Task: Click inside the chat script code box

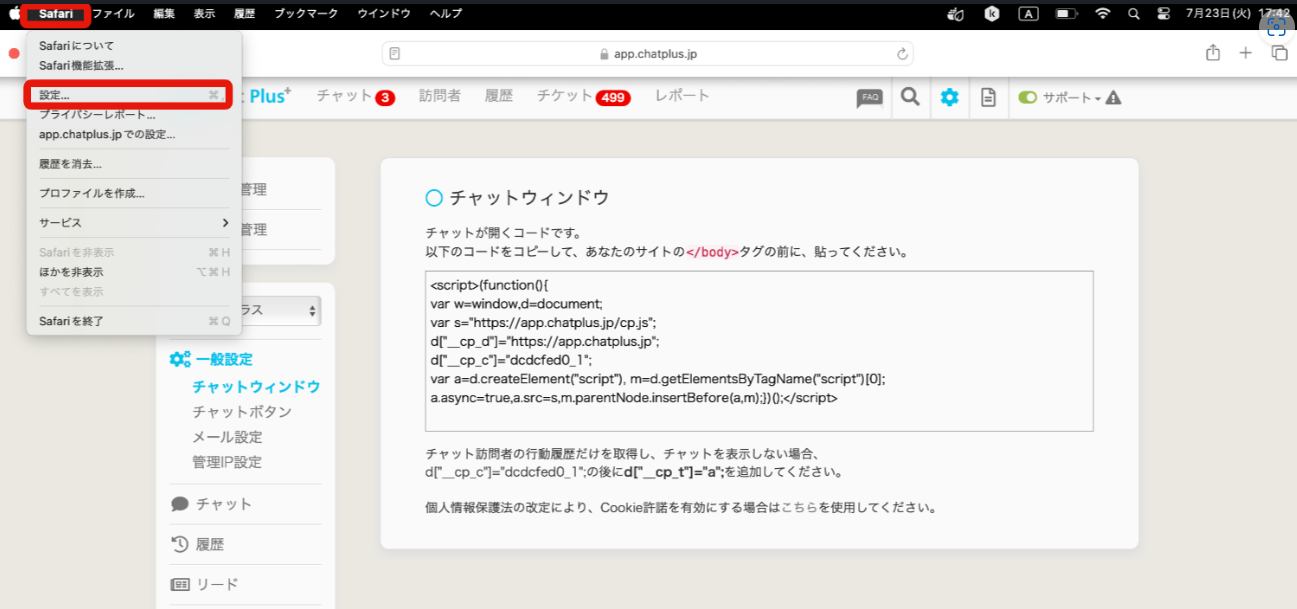Action: click(x=759, y=351)
